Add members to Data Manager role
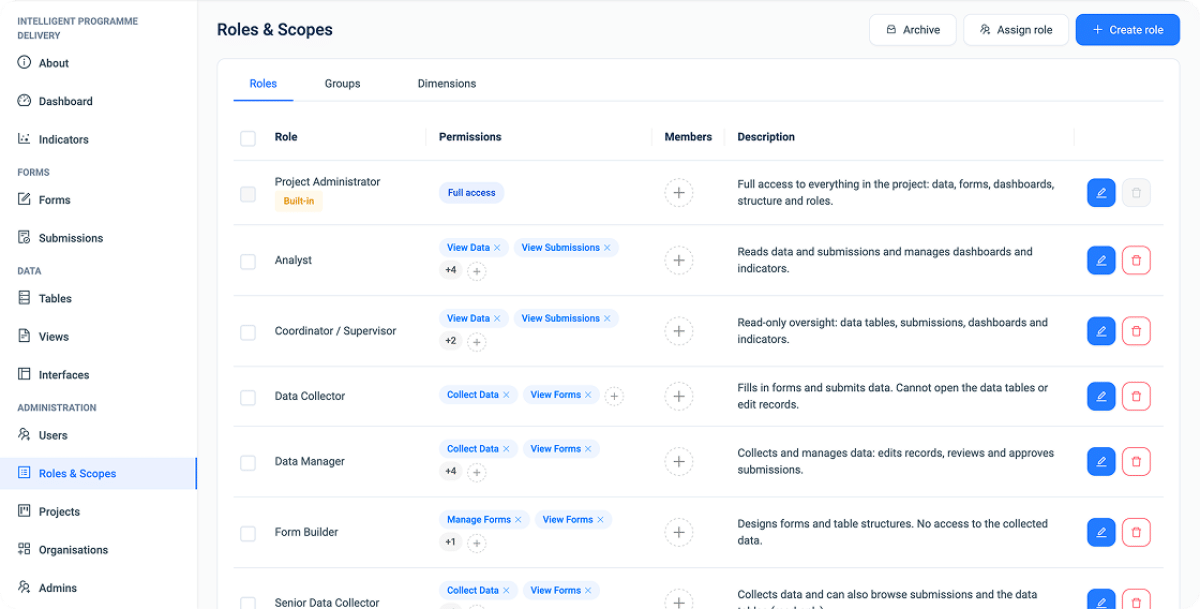This screenshot has height=609, width=1200. click(x=678, y=461)
